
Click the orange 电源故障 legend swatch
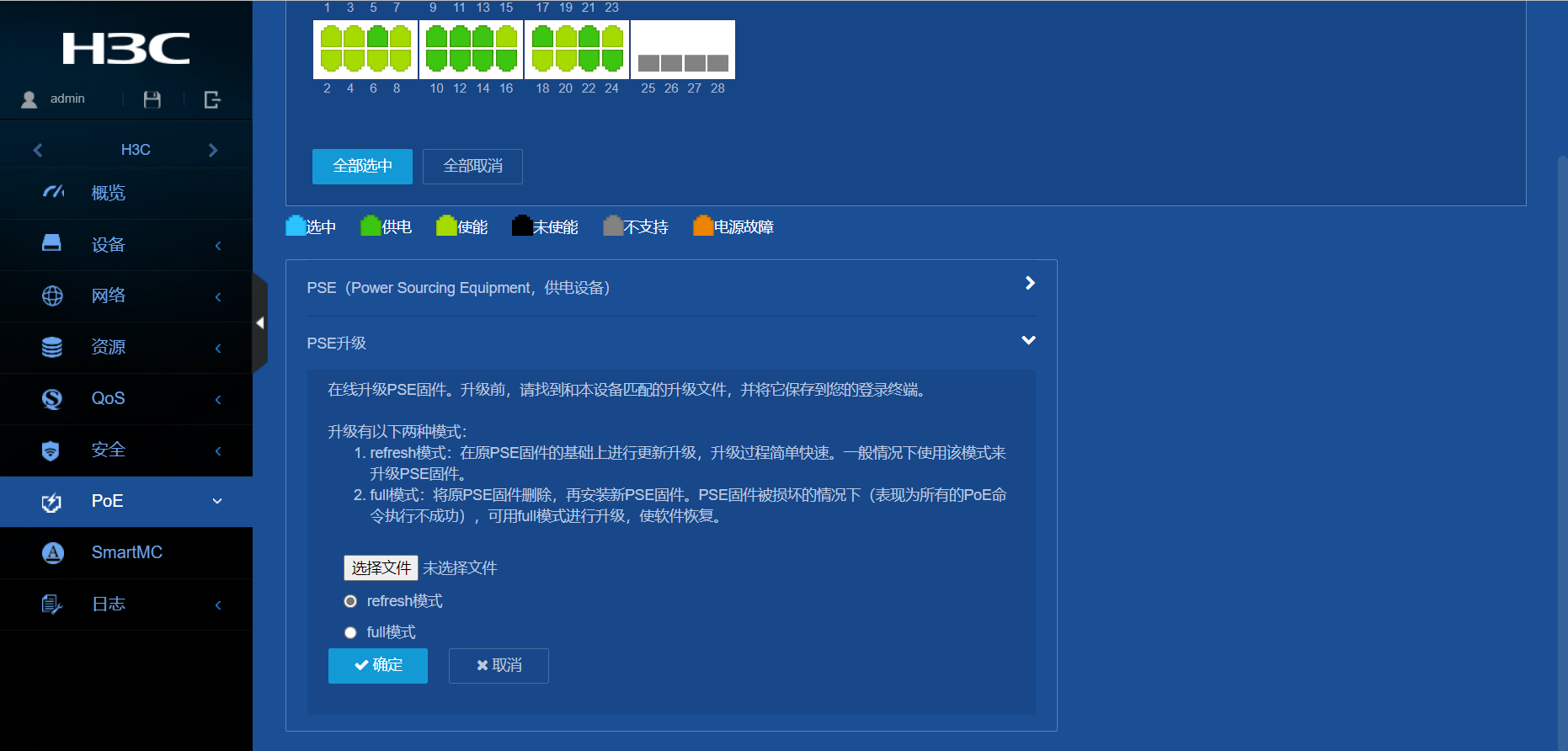point(703,226)
